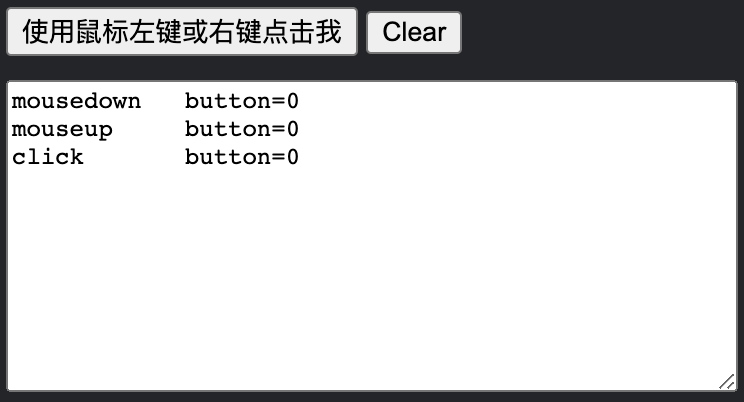The width and height of the screenshot is (744, 402).
Task: Click the gap between "mousedown" and "button=0"
Action: [x=163, y=101]
